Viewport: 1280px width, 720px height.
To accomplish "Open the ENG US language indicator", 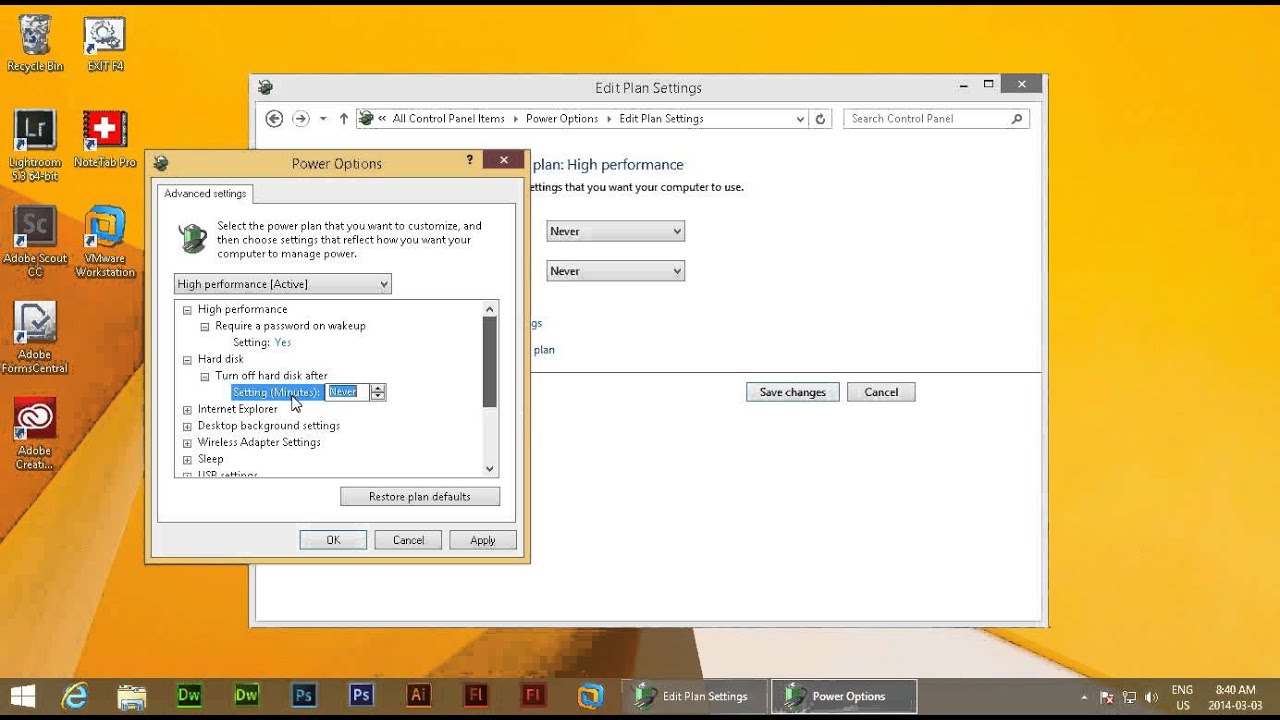I will 1182,696.
